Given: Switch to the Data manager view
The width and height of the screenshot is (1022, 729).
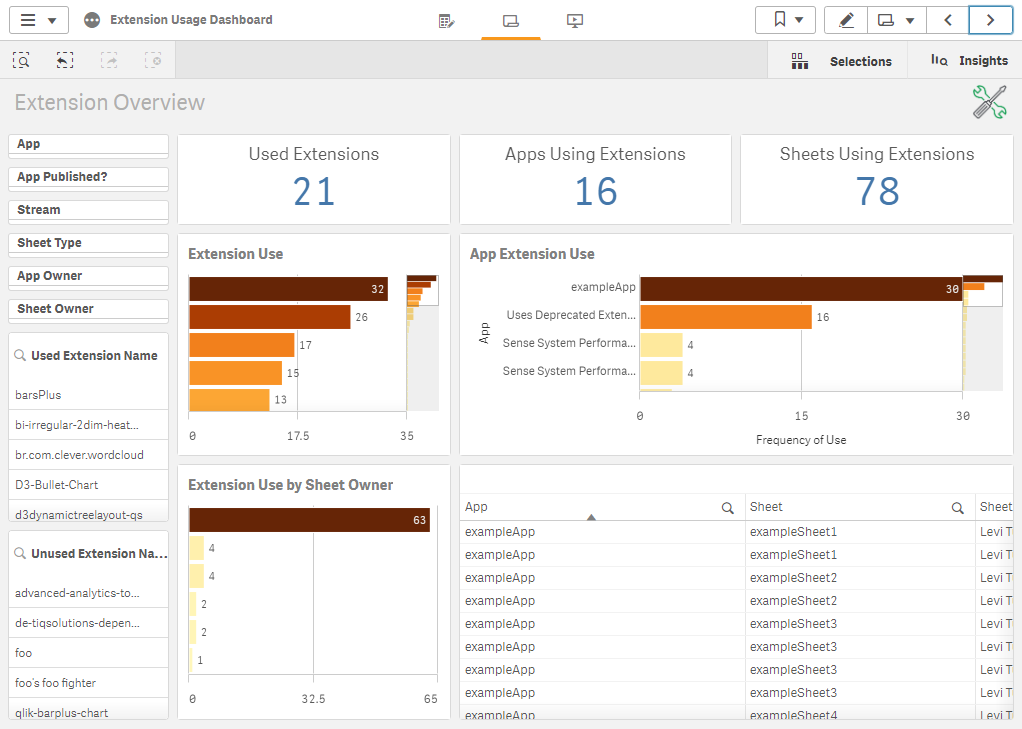Looking at the screenshot, I should (x=446, y=21).
